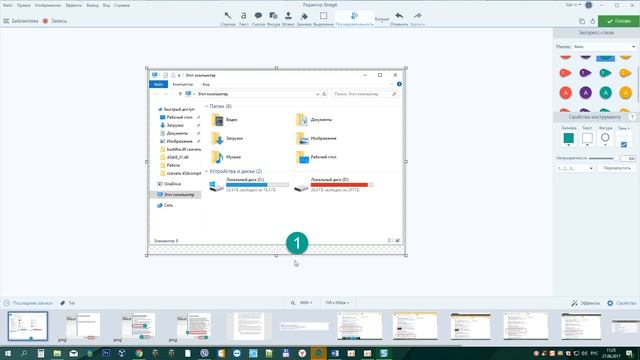Choose the red circle quick style
Viewport: 640px width, 360px height.
pos(565,93)
